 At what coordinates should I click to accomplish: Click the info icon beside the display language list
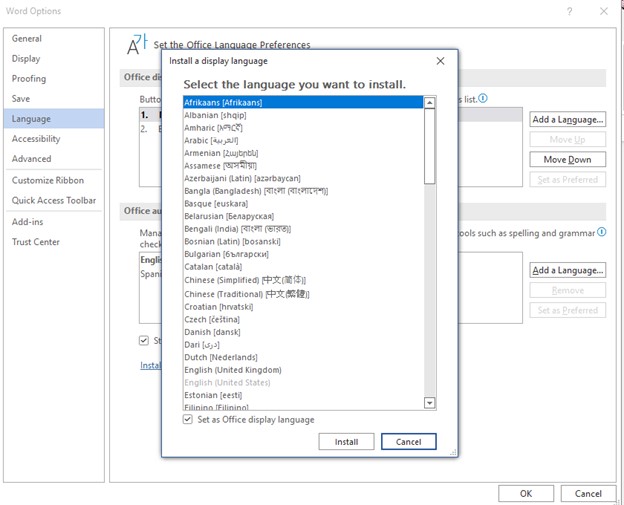tap(483, 99)
